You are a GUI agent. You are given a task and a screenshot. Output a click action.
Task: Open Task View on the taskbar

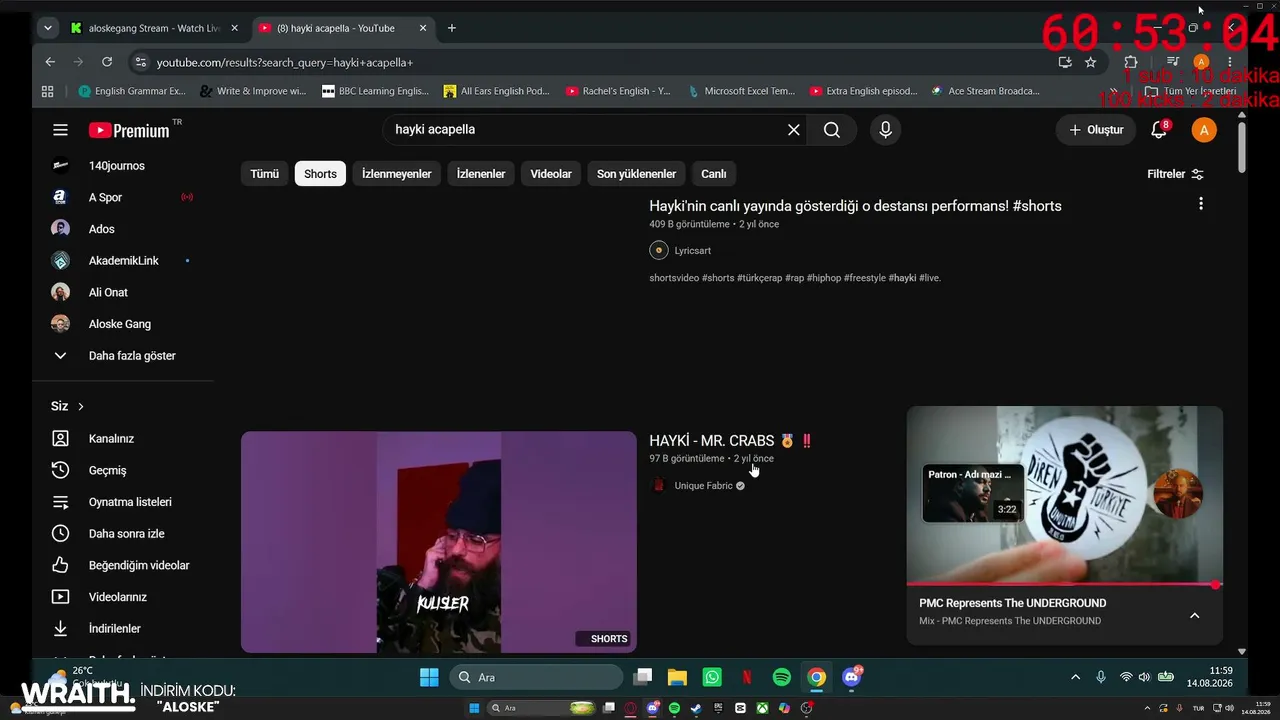642,677
